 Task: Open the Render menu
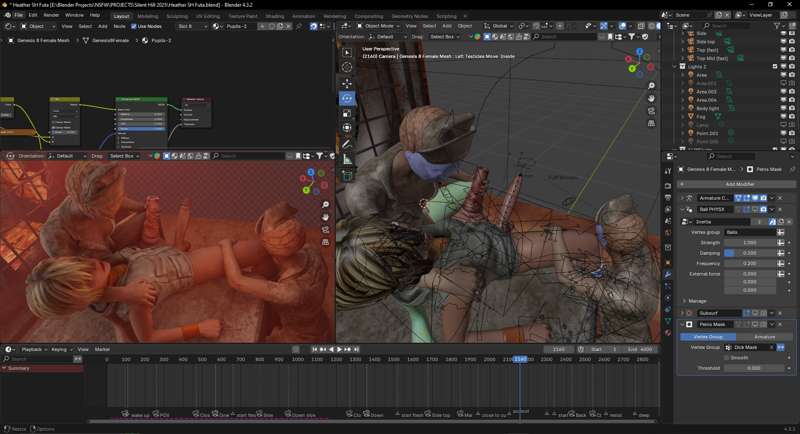(x=51, y=15)
